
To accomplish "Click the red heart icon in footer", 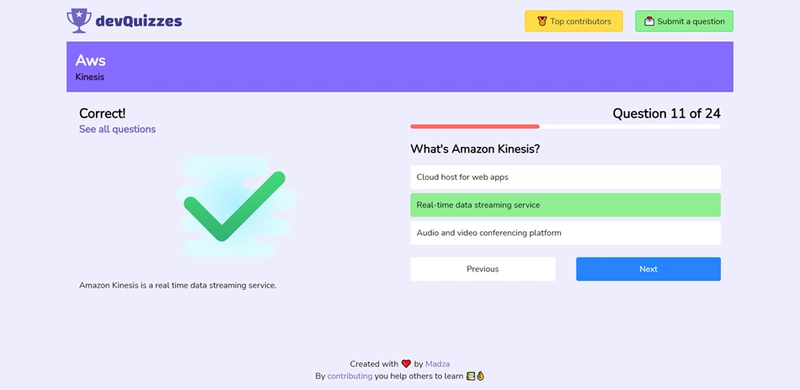I will (x=406, y=364).
